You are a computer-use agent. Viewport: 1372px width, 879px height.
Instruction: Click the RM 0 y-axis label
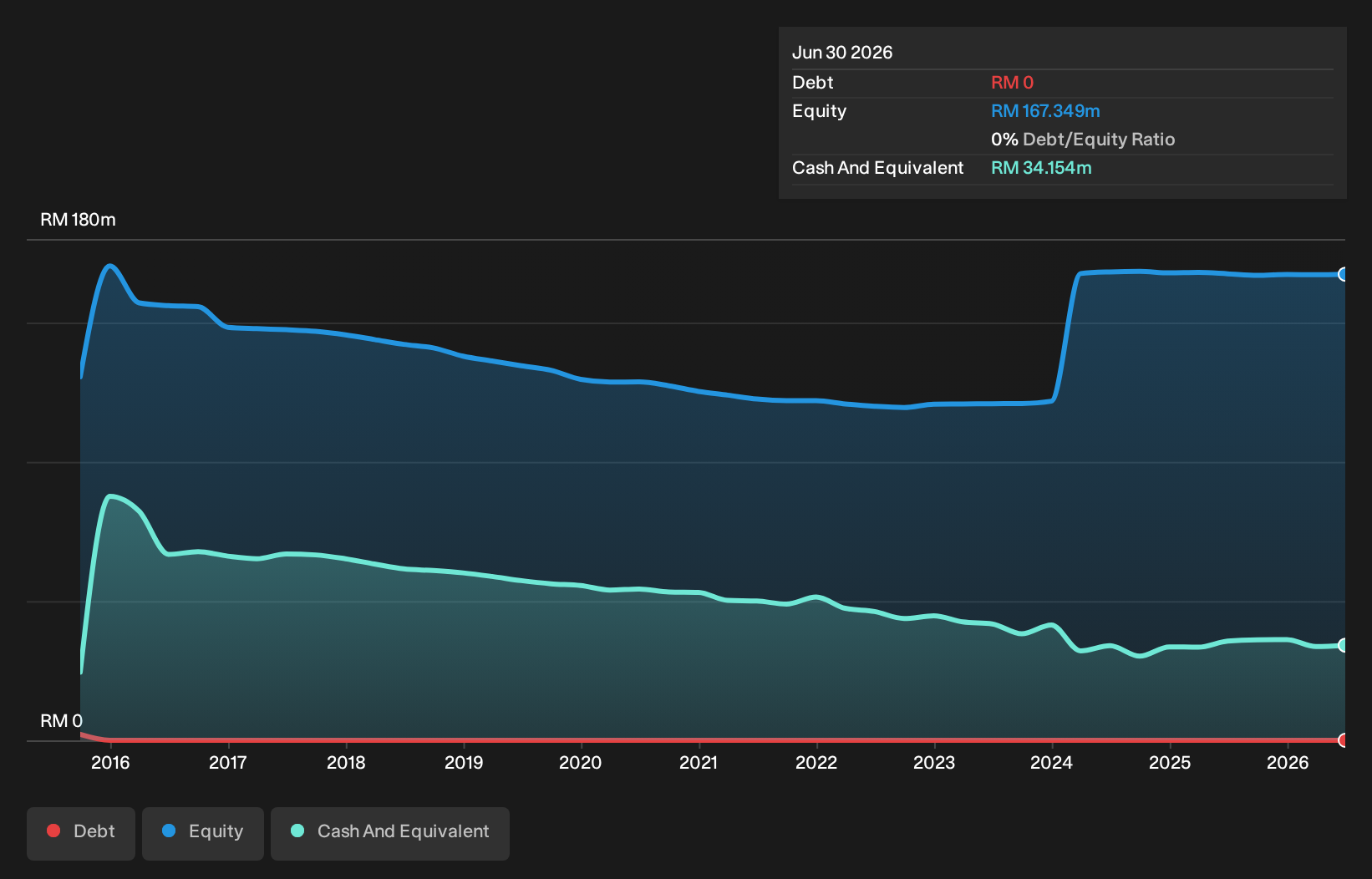pyautogui.click(x=61, y=720)
